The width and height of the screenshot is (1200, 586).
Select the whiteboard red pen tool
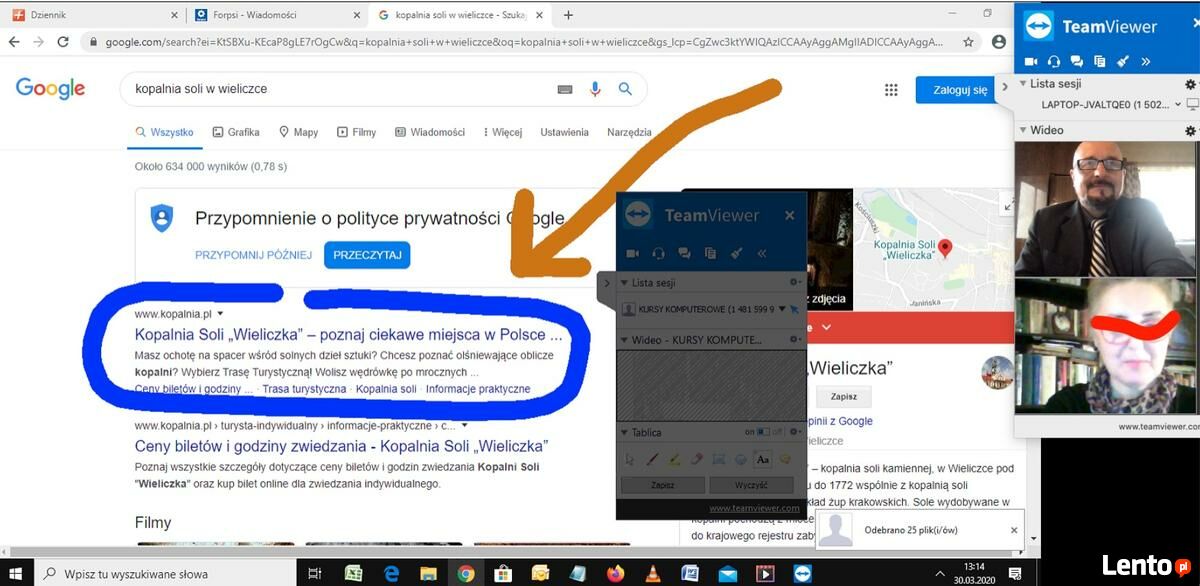652,460
